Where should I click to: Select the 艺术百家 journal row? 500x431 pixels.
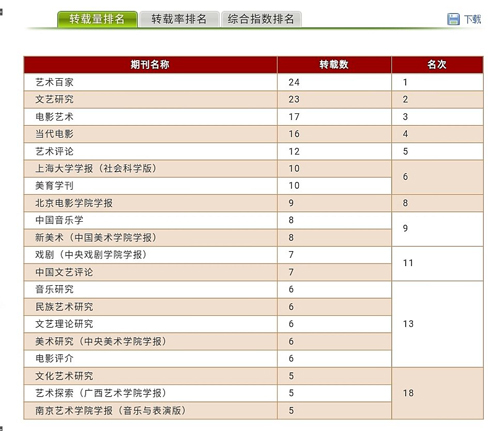coord(253,82)
